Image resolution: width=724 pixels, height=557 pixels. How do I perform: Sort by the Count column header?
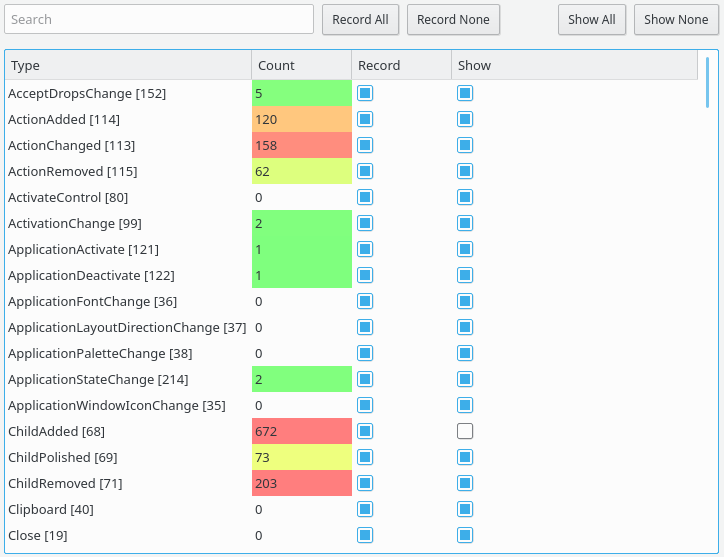pyautogui.click(x=301, y=65)
